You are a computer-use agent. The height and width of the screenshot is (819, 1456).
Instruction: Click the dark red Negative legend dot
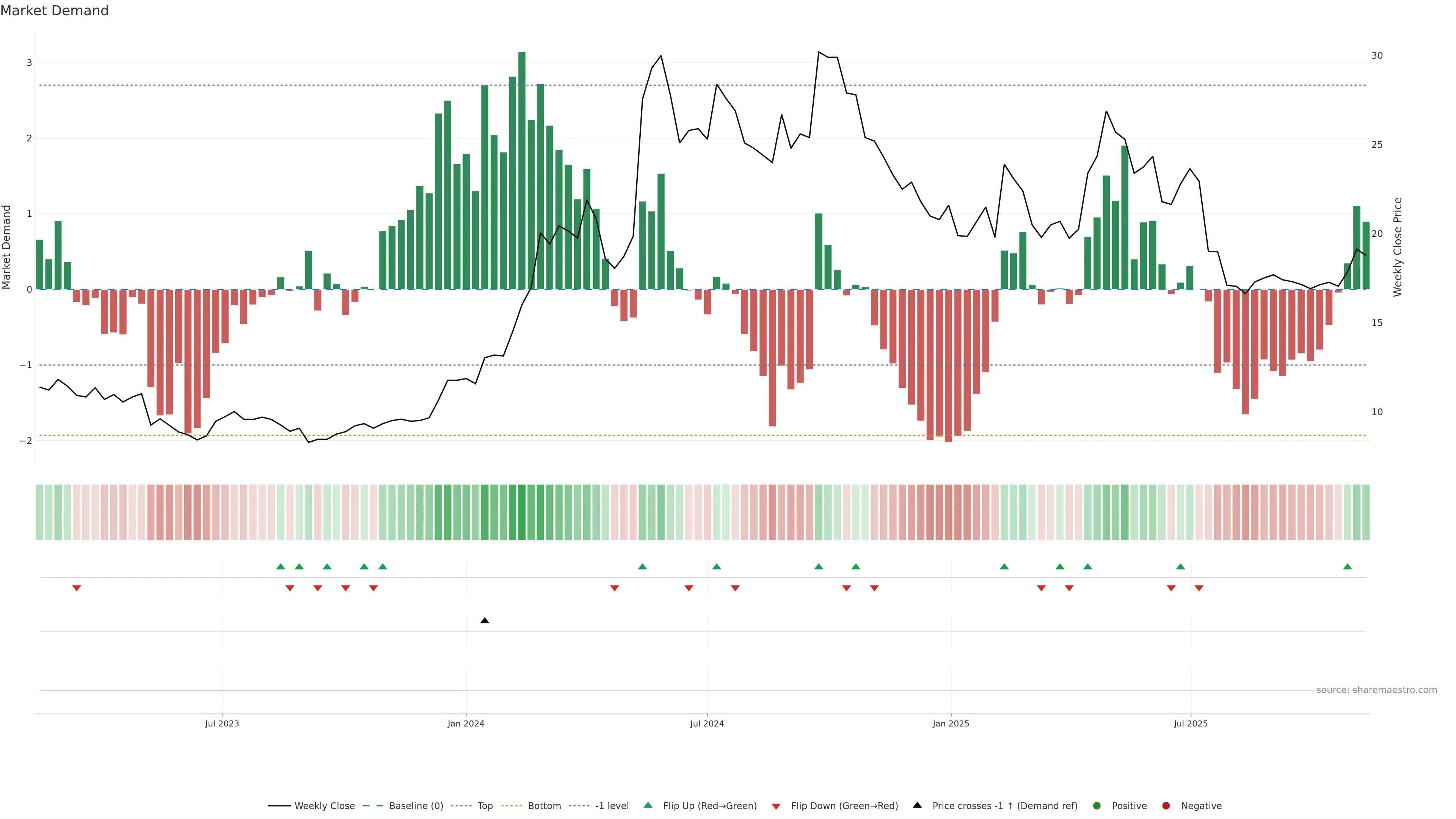click(x=1166, y=806)
